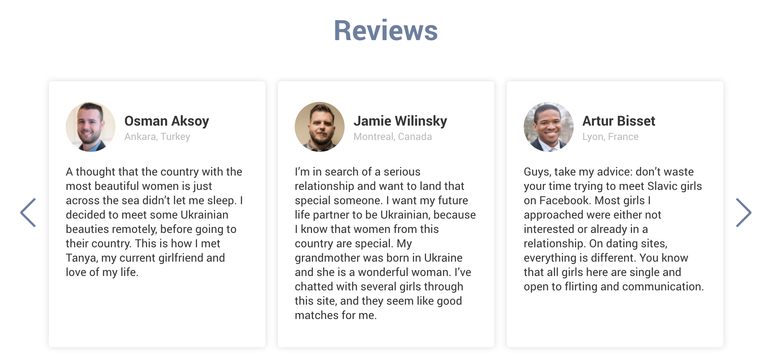Open Osman Aksoy's profile photo
This screenshot has width=770, height=363.
pyautogui.click(x=90, y=127)
